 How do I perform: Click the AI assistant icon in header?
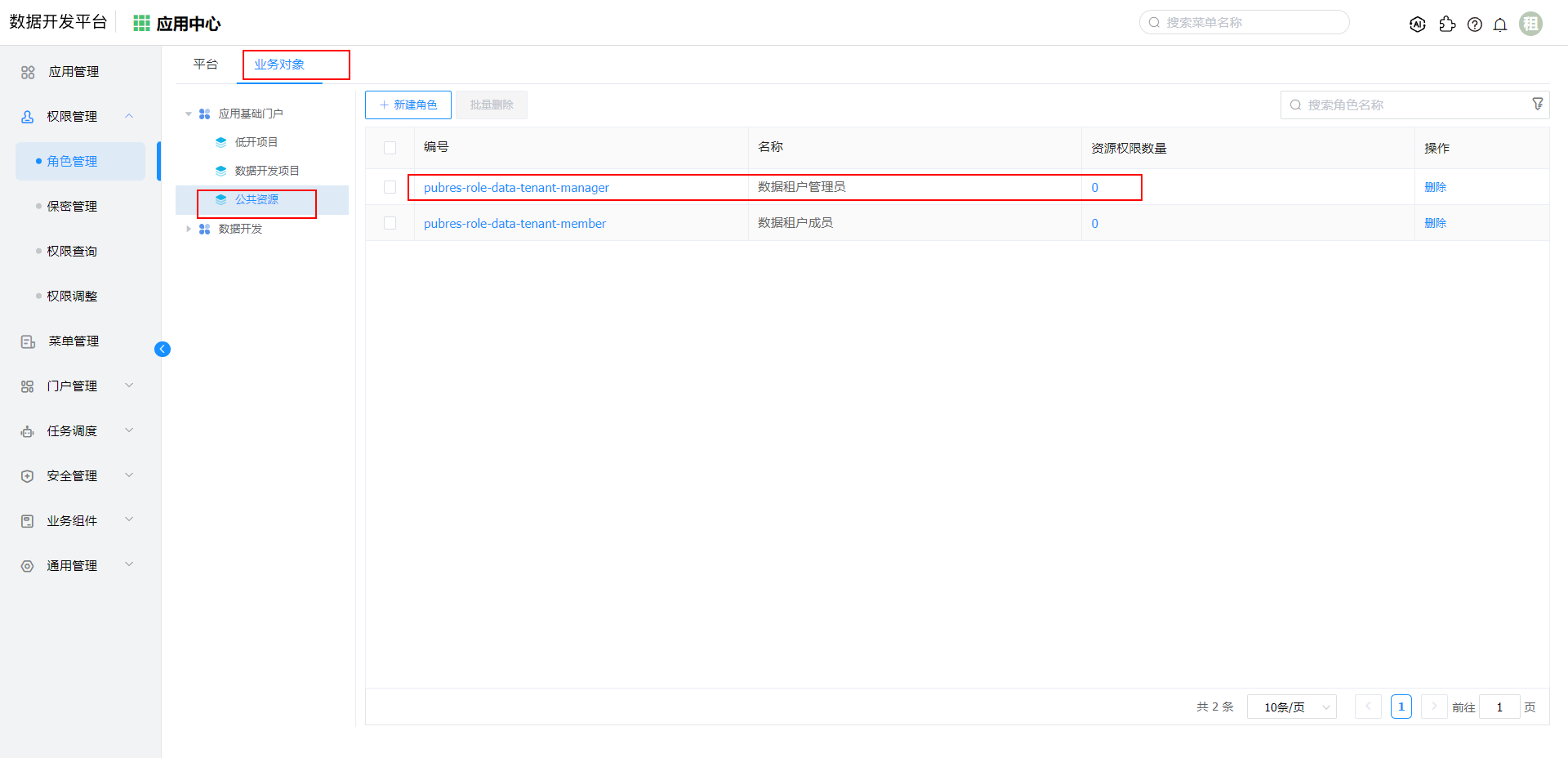point(1418,25)
